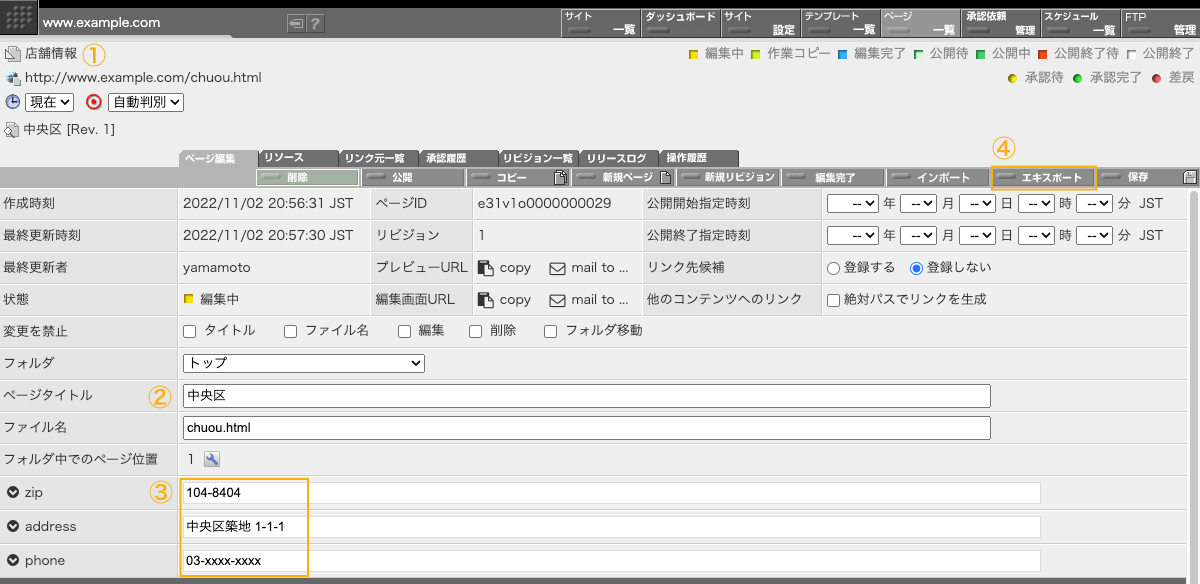Click the エクスポート button
1200x584 pixels.
[x=1043, y=178]
